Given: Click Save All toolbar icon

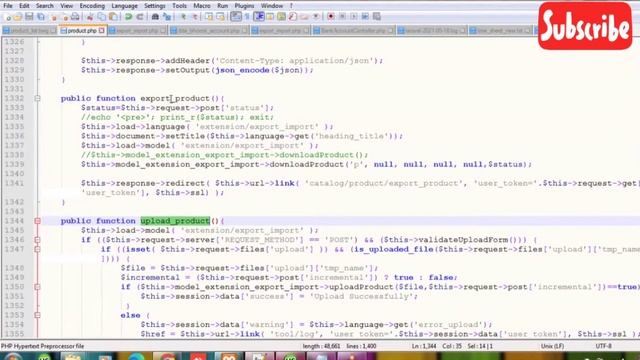Looking at the screenshot, I should click(40, 17).
